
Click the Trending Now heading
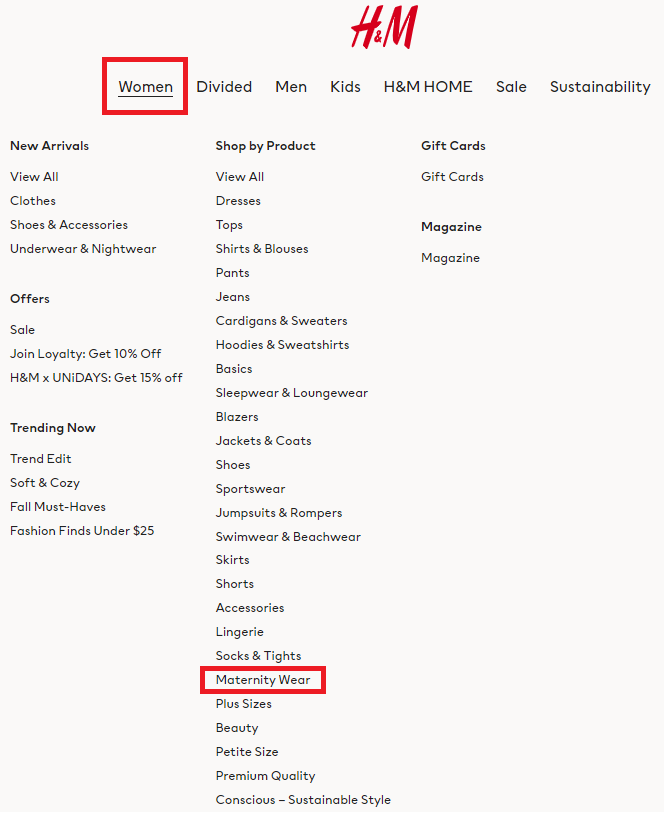[53, 428]
